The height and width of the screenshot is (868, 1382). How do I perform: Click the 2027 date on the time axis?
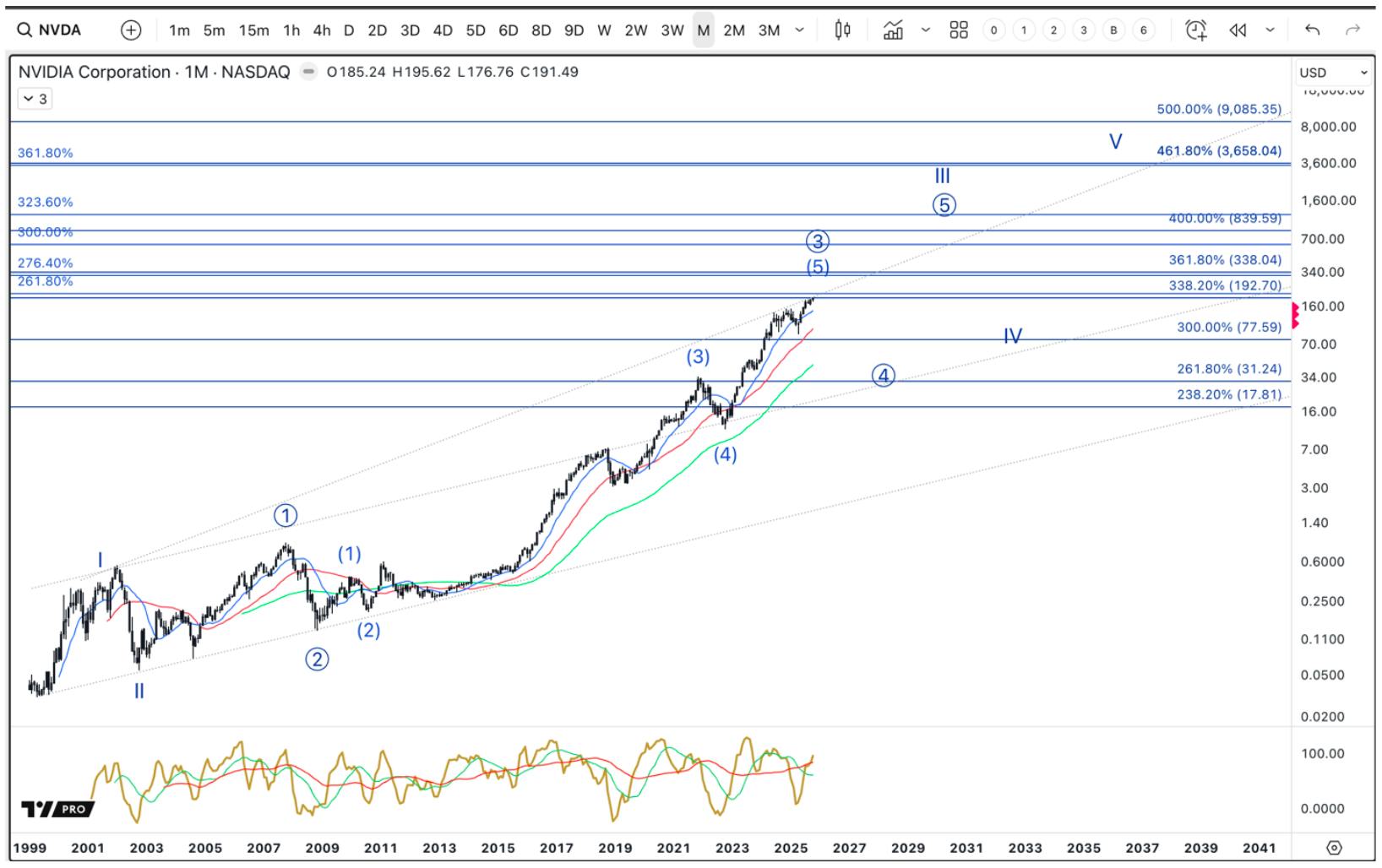click(x=849, y=848)
